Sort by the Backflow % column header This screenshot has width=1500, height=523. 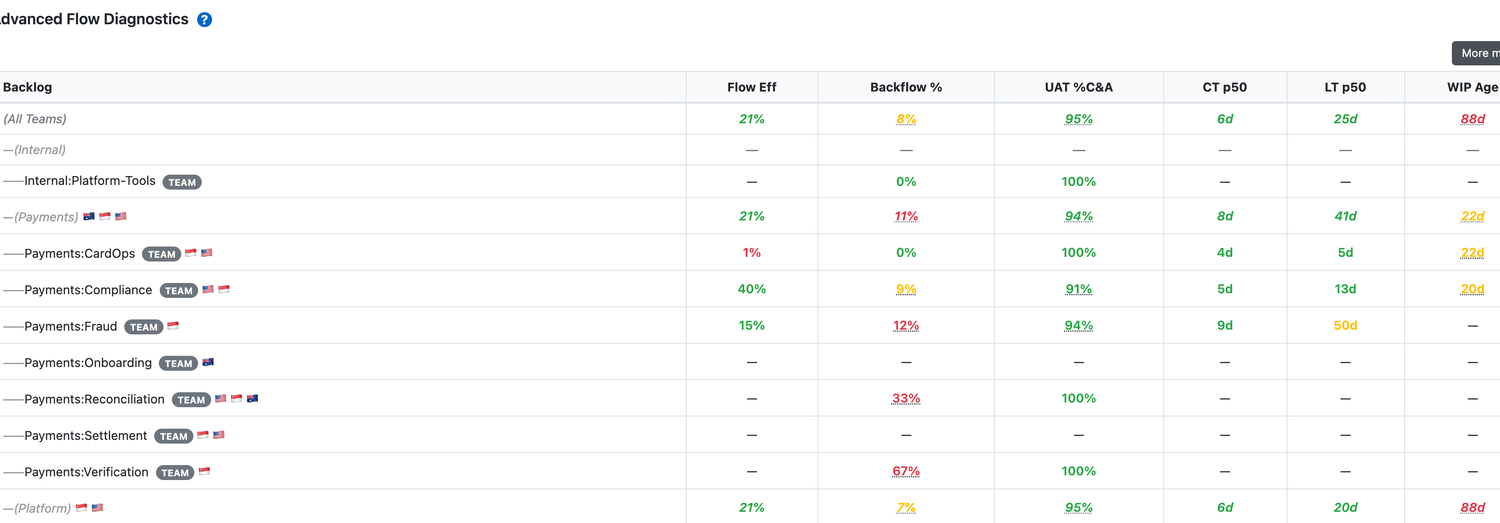coord(906,87)
